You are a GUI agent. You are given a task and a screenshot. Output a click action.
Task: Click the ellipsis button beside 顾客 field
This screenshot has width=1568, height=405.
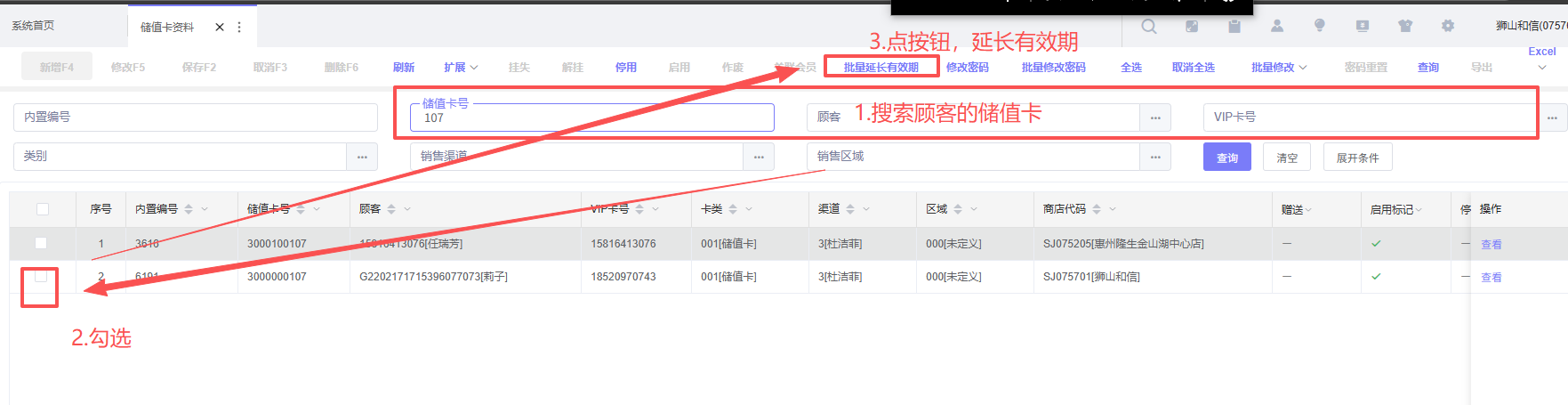coord(1155,117)
